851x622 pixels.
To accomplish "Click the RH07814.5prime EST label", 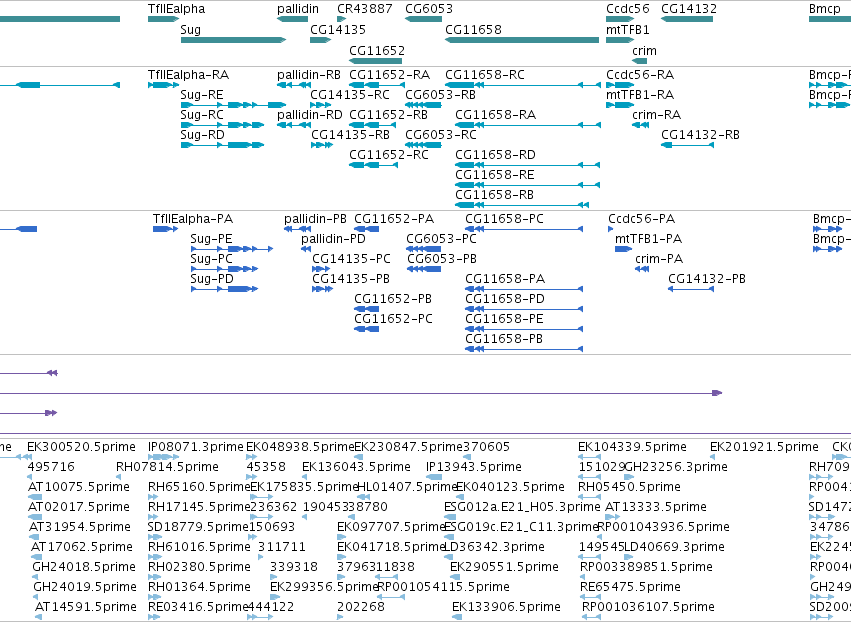I will click(x=167, y=467).
